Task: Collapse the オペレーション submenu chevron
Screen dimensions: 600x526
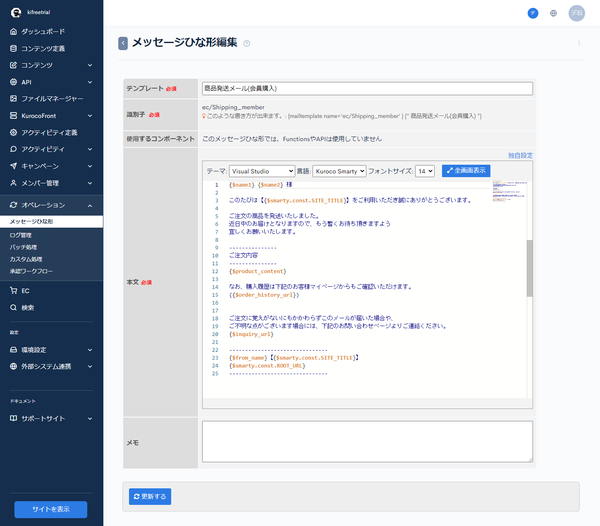Action: [90, 205]
